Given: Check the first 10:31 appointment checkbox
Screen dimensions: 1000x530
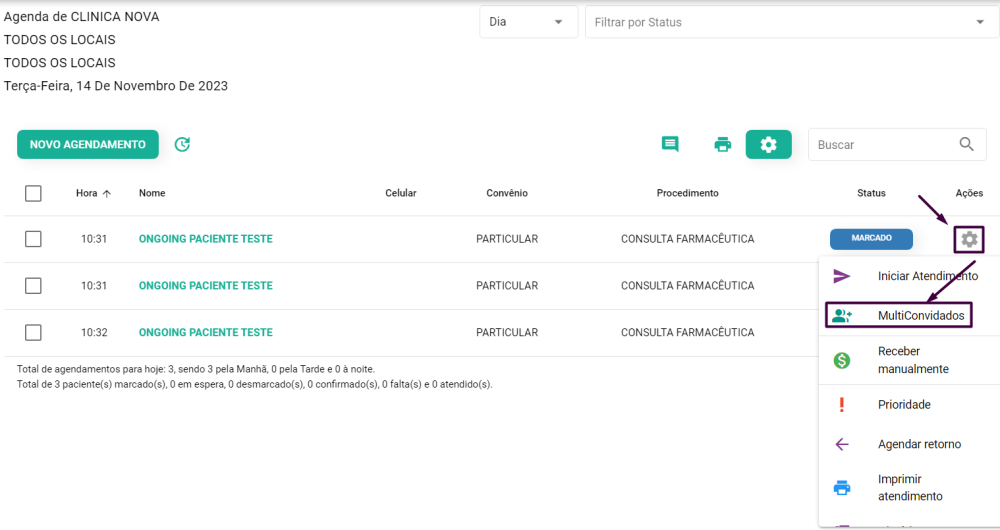Looking at the screenshot, I should tap(33, 239).
